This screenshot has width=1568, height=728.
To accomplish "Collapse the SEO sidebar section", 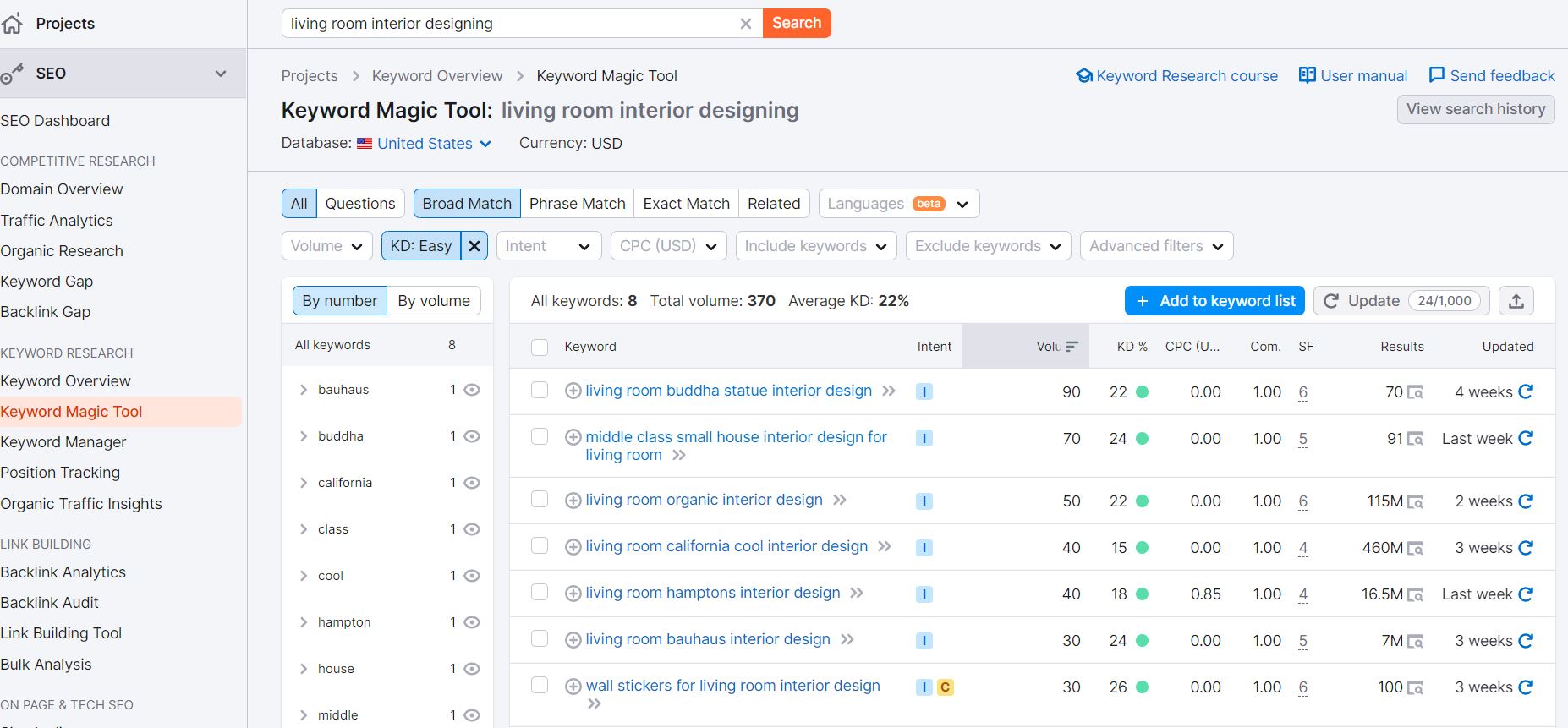I will tap(221, 74).
